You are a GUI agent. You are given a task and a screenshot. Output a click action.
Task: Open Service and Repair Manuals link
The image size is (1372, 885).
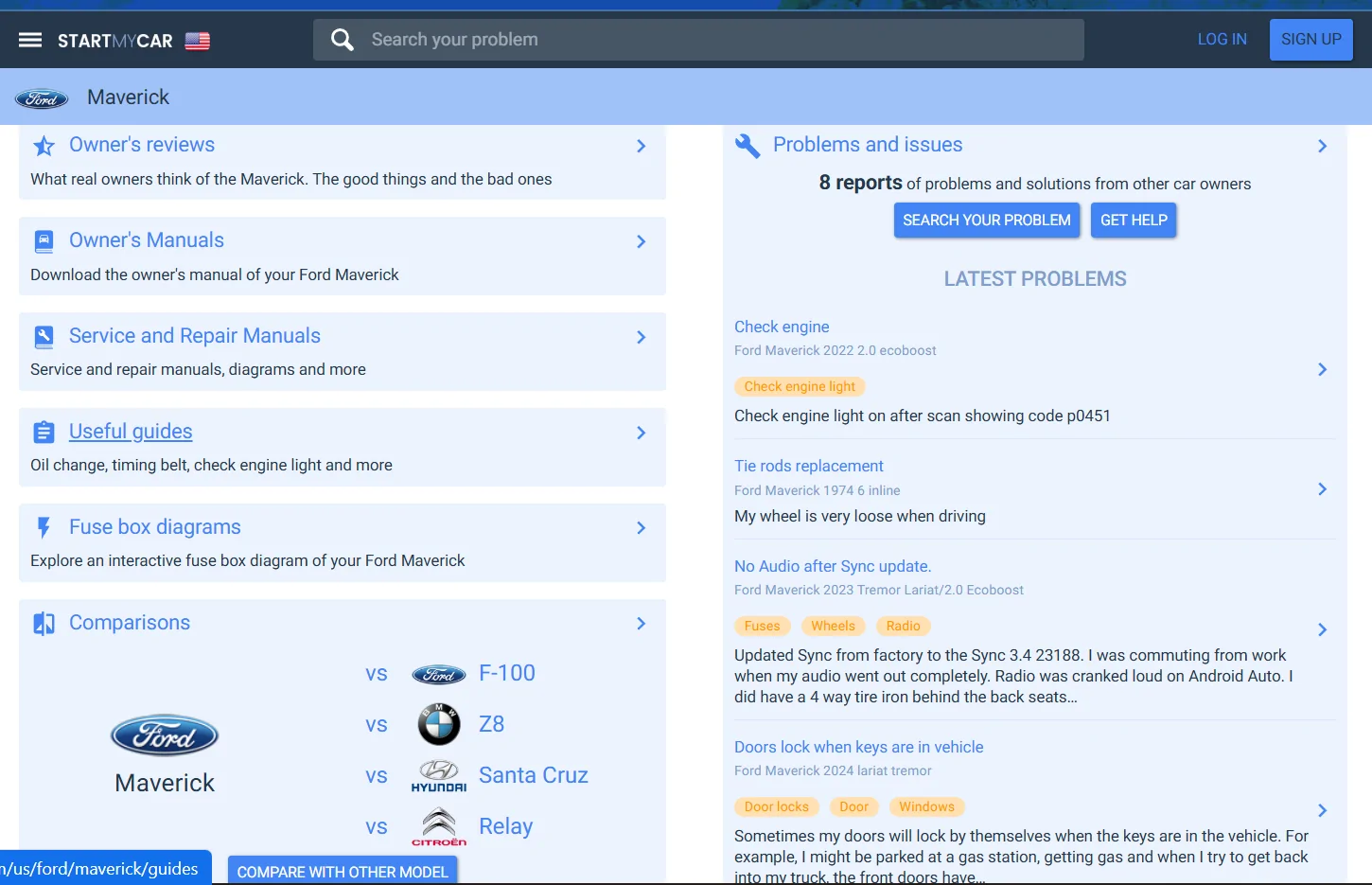pyautogui.click(x=195, y=336)
